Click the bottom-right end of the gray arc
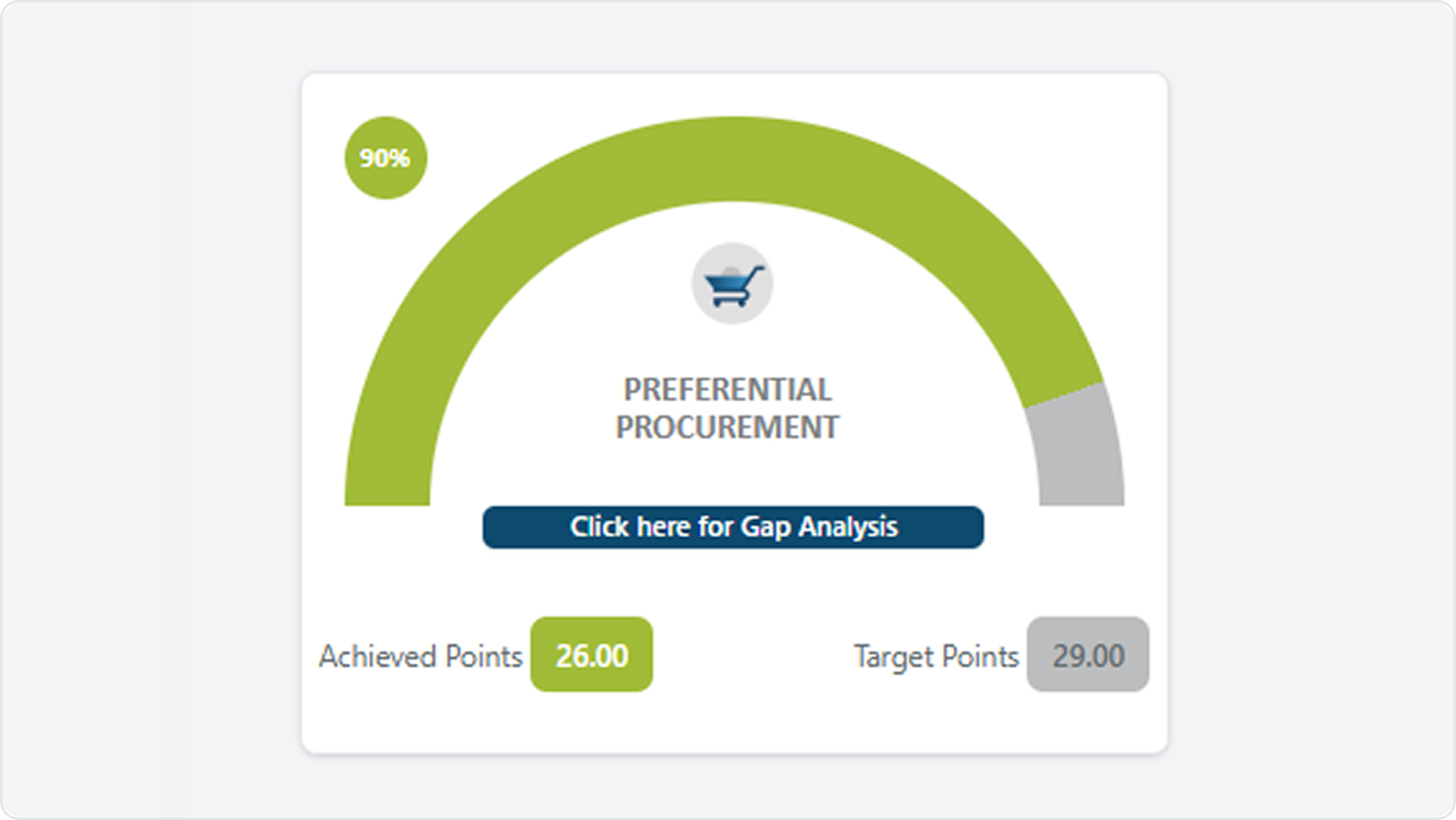Image resolution: width=1456 pixels, height=820 pixels. click(x=1081, y=496)
